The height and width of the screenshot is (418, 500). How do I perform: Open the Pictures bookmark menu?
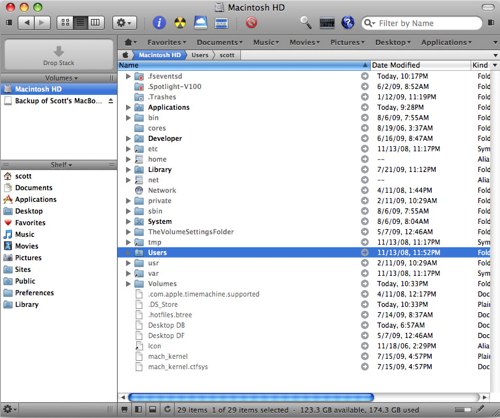(347, 42)
